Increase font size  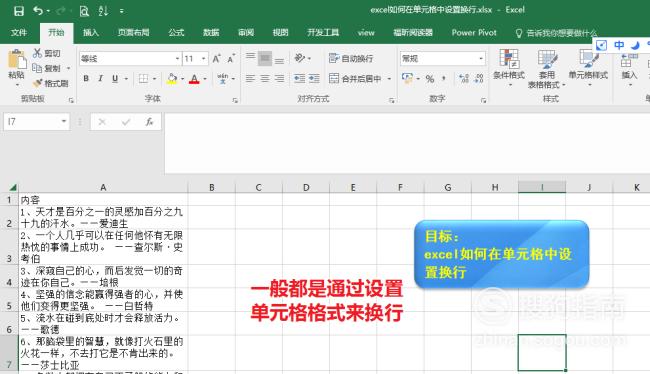pyautogui.click(x=216, y=58)
